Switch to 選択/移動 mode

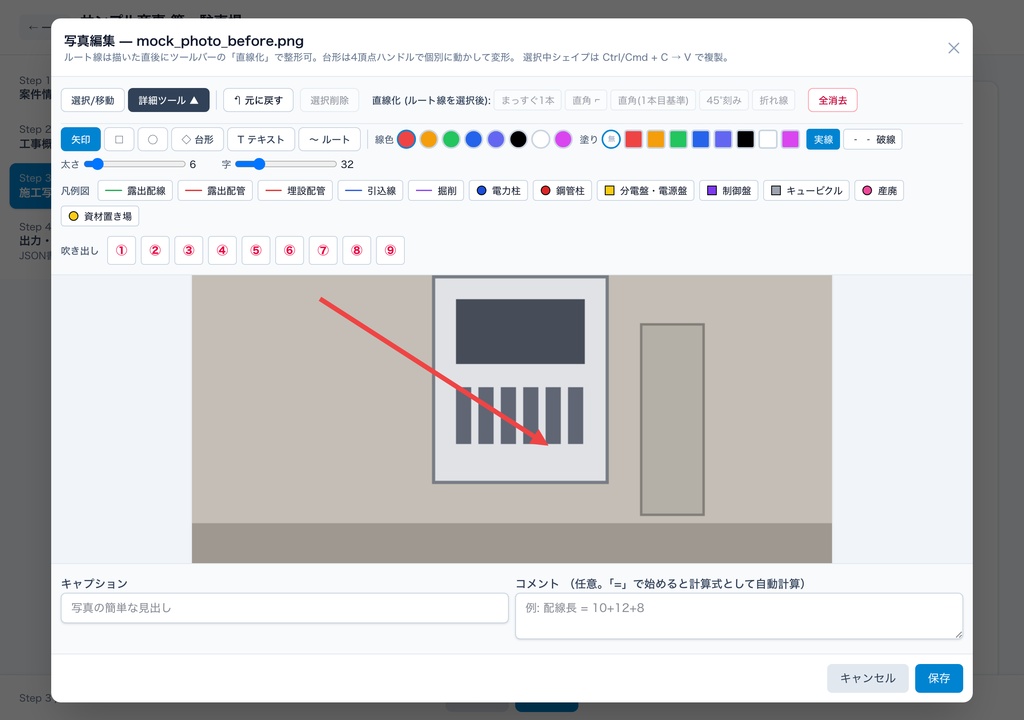[x=92, y=100]
